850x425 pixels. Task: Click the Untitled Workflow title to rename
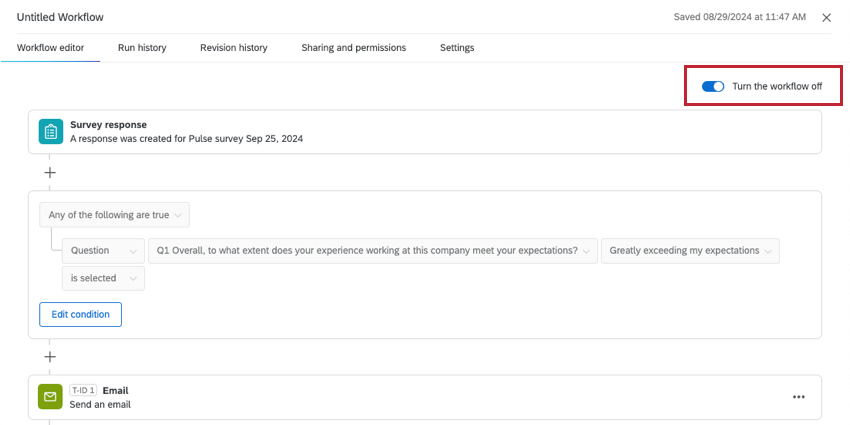pos(60,18)
